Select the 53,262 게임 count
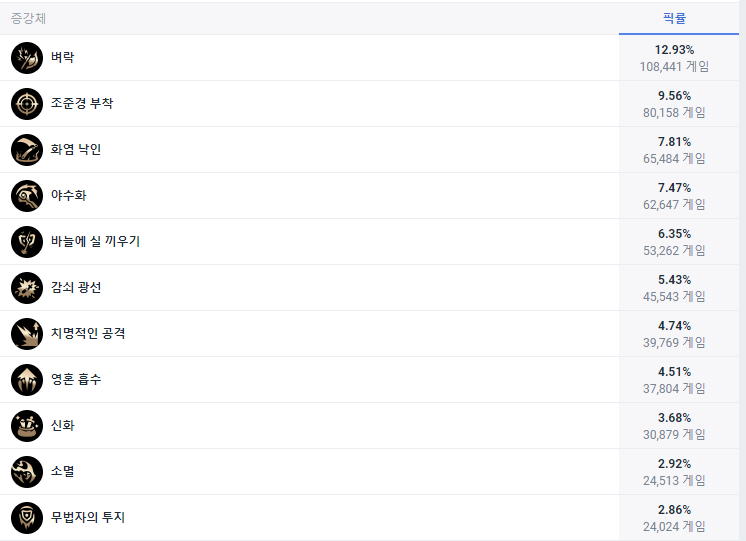The image size is (746, 541). (674, 250)
